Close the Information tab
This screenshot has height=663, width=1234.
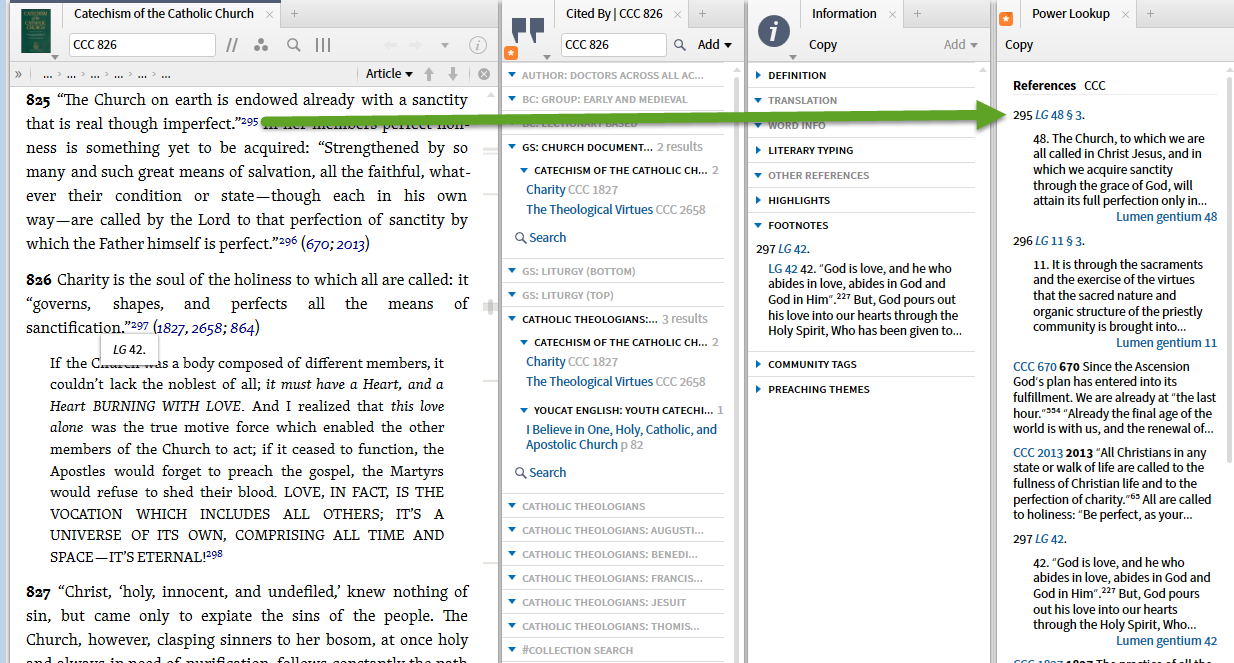tap(893, 15)
